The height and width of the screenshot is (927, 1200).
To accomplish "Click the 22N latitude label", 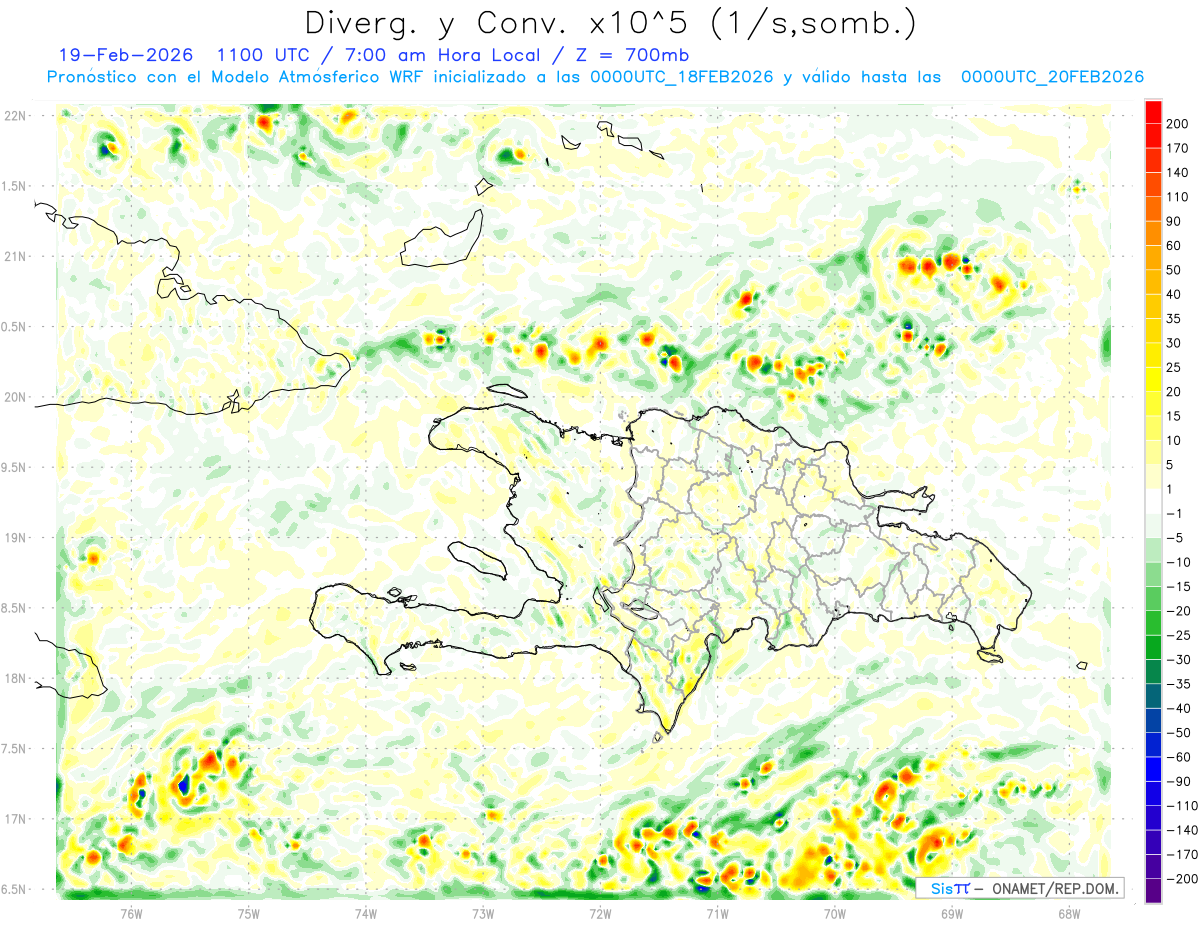I will pos(15,116).
